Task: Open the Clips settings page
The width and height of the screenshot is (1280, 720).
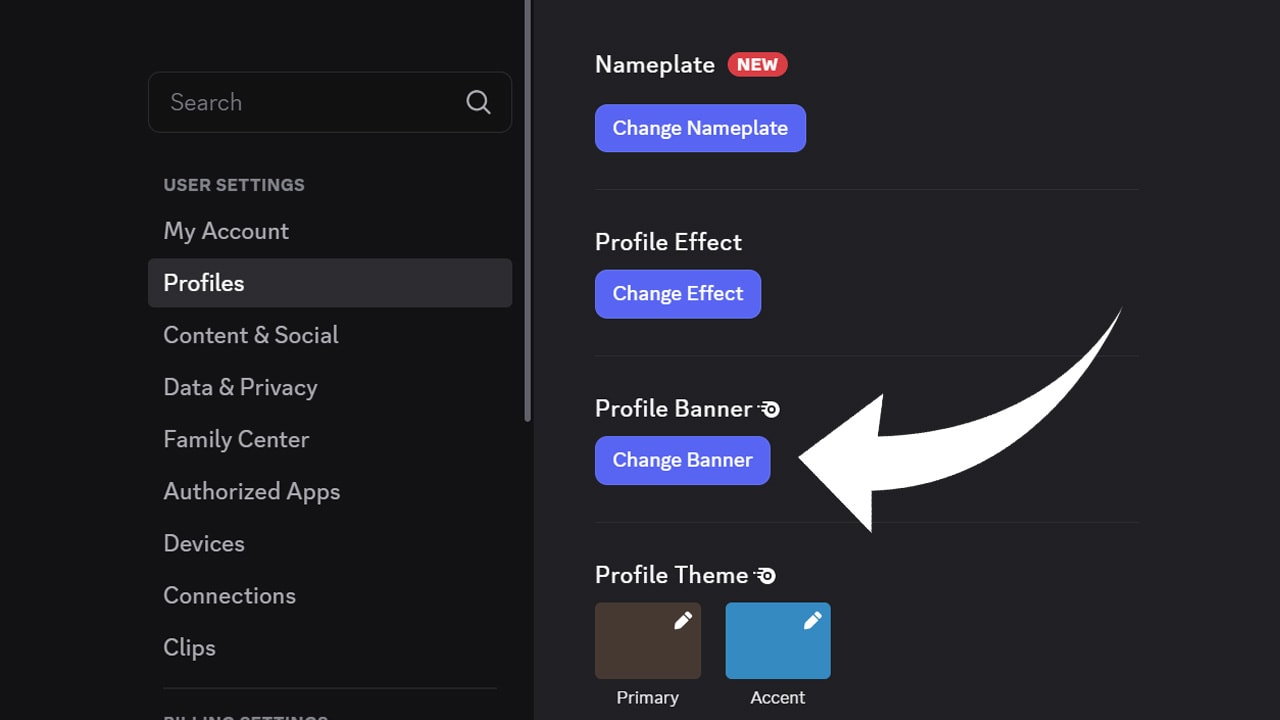Action: coord(189,647)
